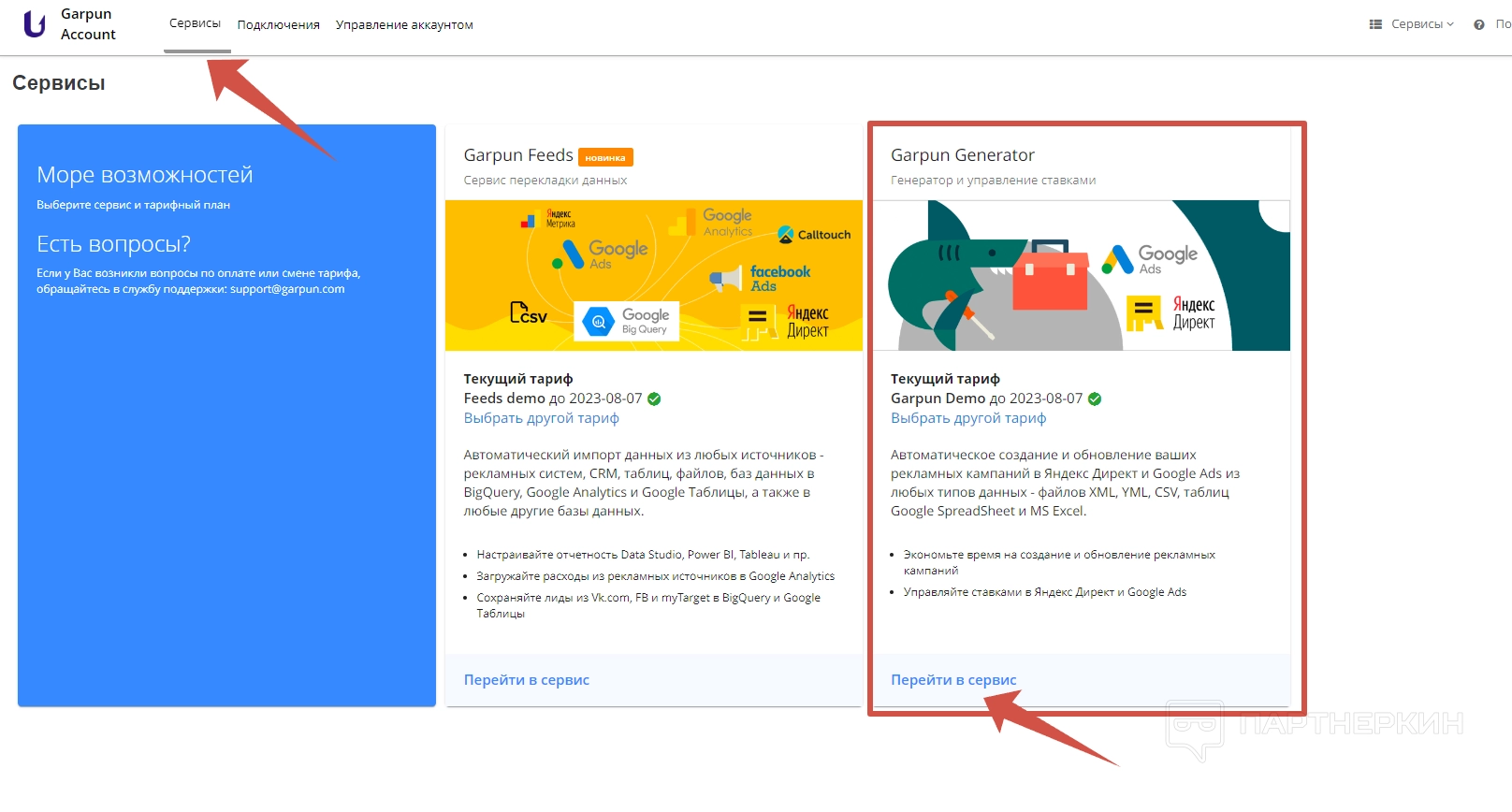Click the Garpun Feeds card title
The height and width of the screenshot is (812, 1512).
point(518,155)
